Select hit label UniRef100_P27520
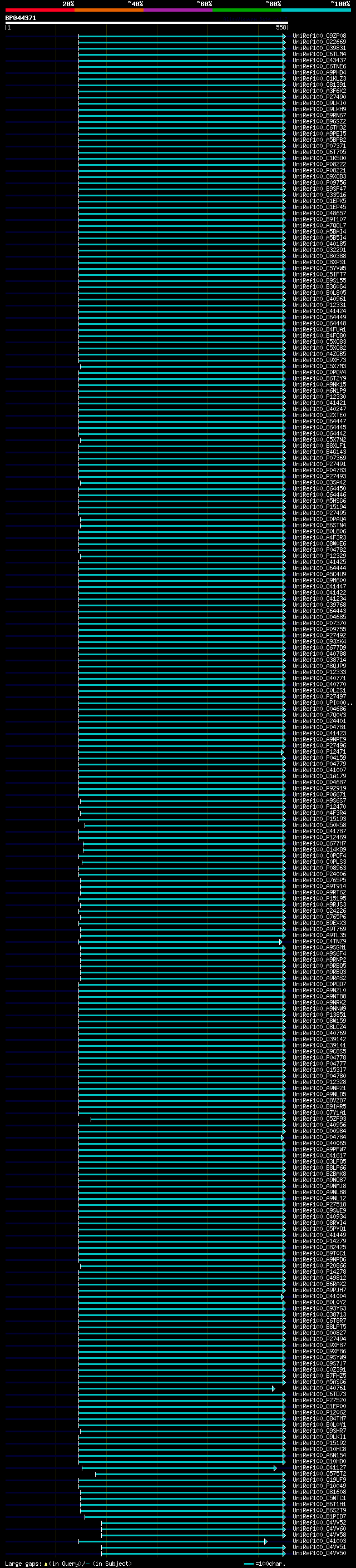356x1568 pixels. tap(319, 1400)
